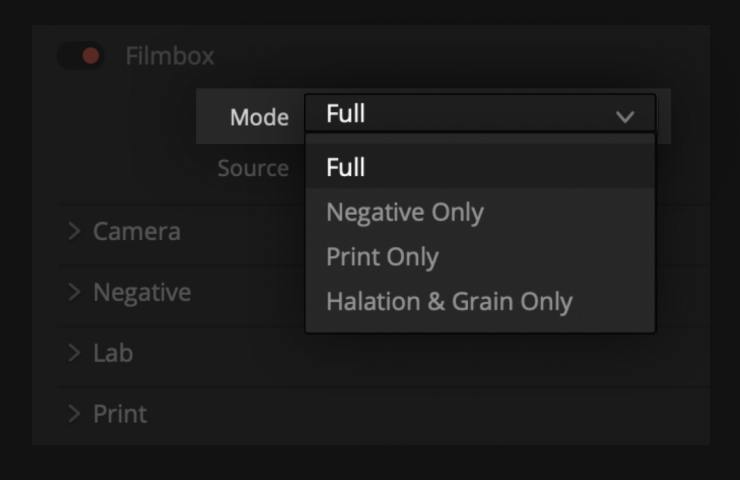Screen dimensions: 740x480
Task: Select Full from the Mode list
Action: (x=346, y=168)
